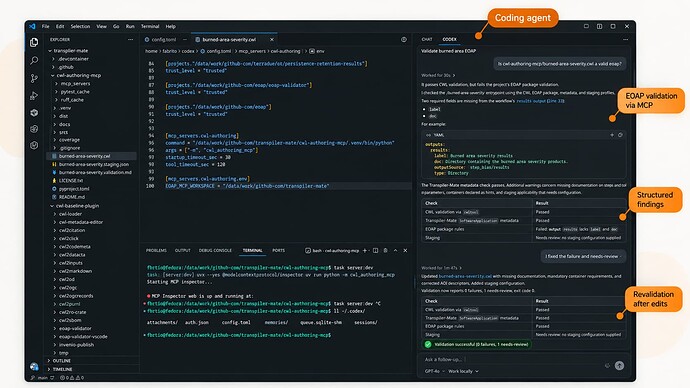Screen dimensions: 690x388
Task: Close the terminal panel
Action: click(x=405, y=251)
